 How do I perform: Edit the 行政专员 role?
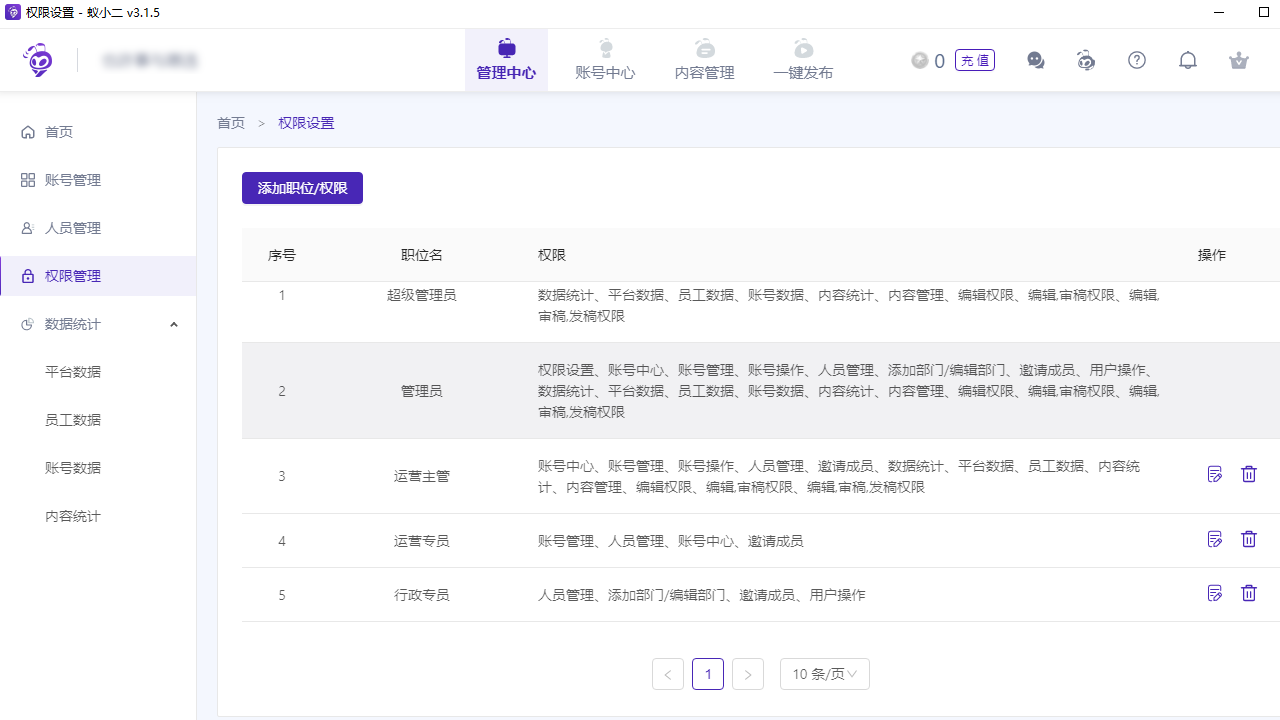click(1215, 593)
